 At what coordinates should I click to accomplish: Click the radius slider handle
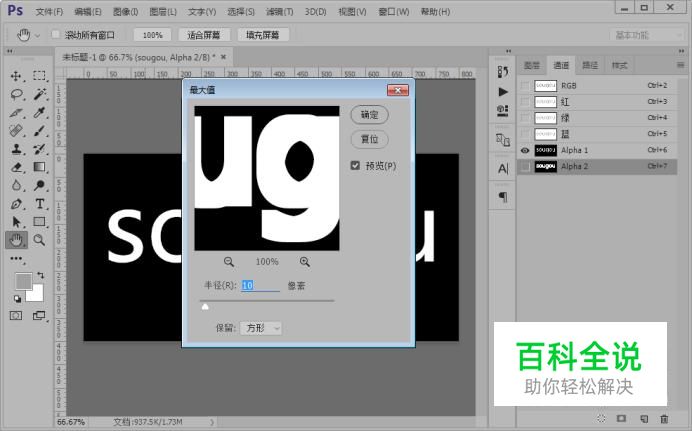(205, 307)
